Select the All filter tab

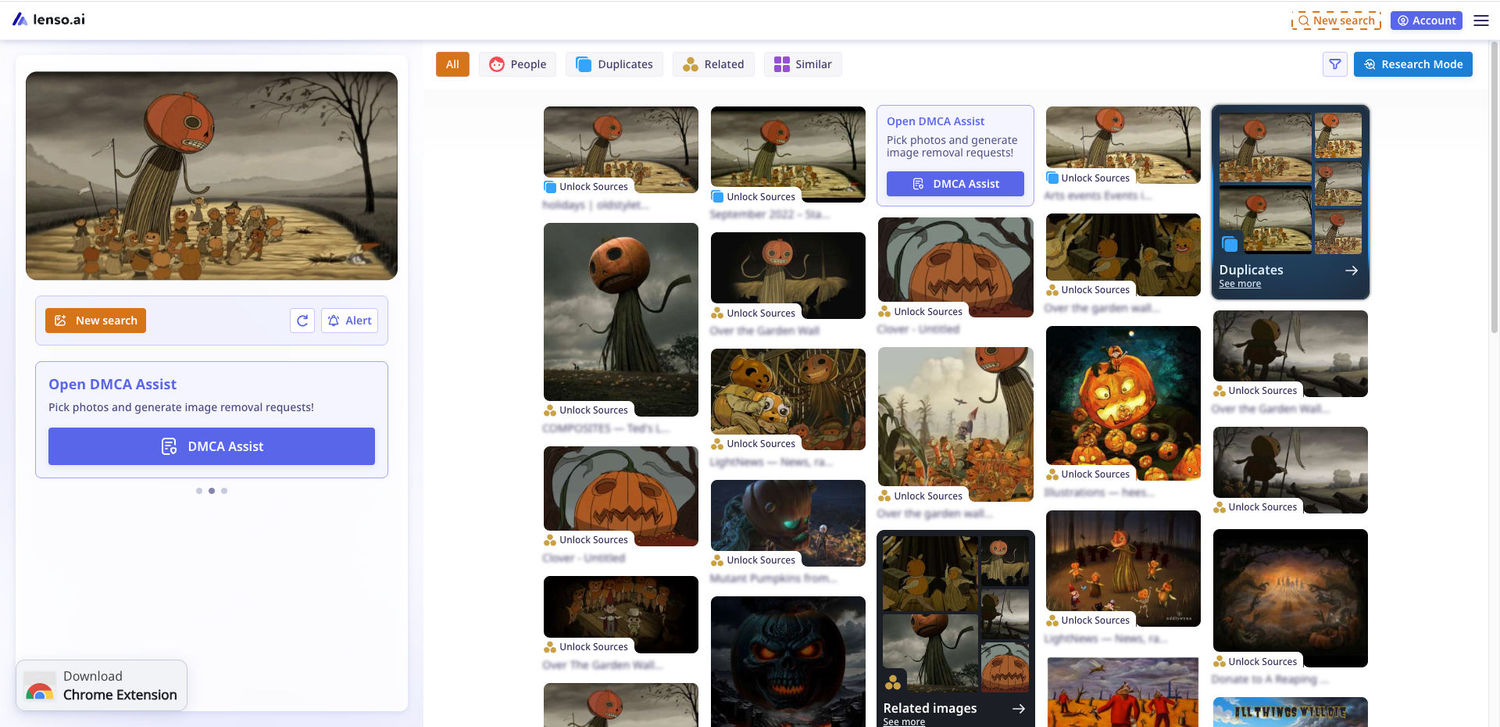coord(452,64)
